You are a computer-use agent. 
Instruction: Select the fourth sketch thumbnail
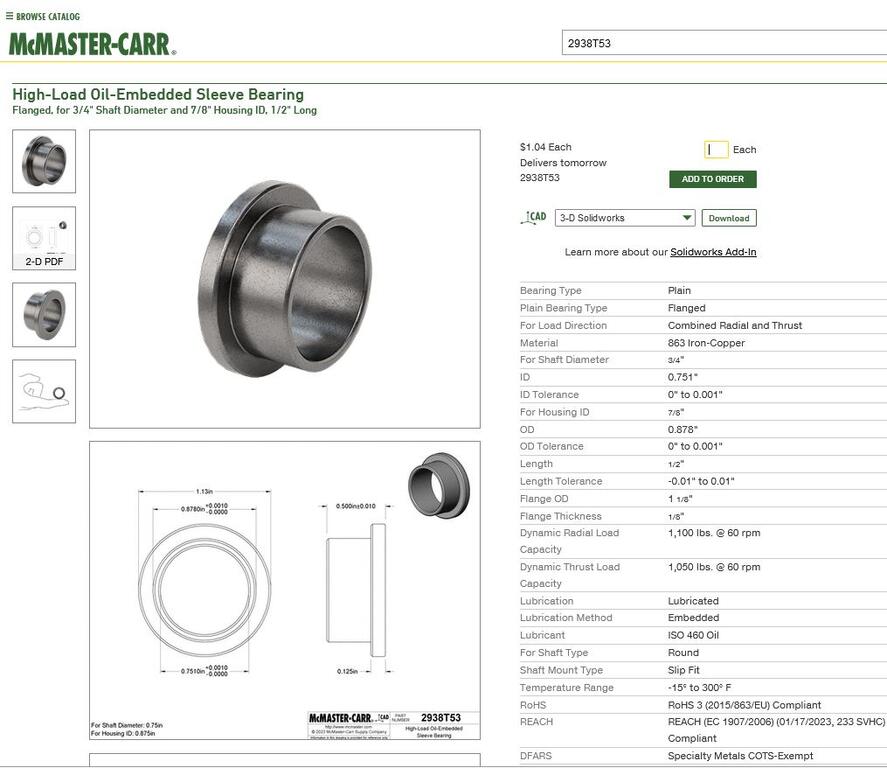point(44,391)
